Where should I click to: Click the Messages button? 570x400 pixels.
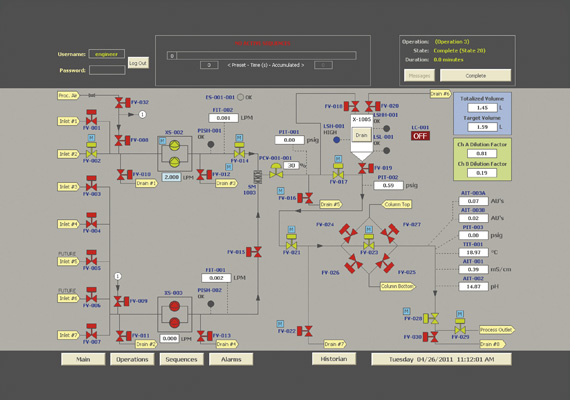(420, 76)
